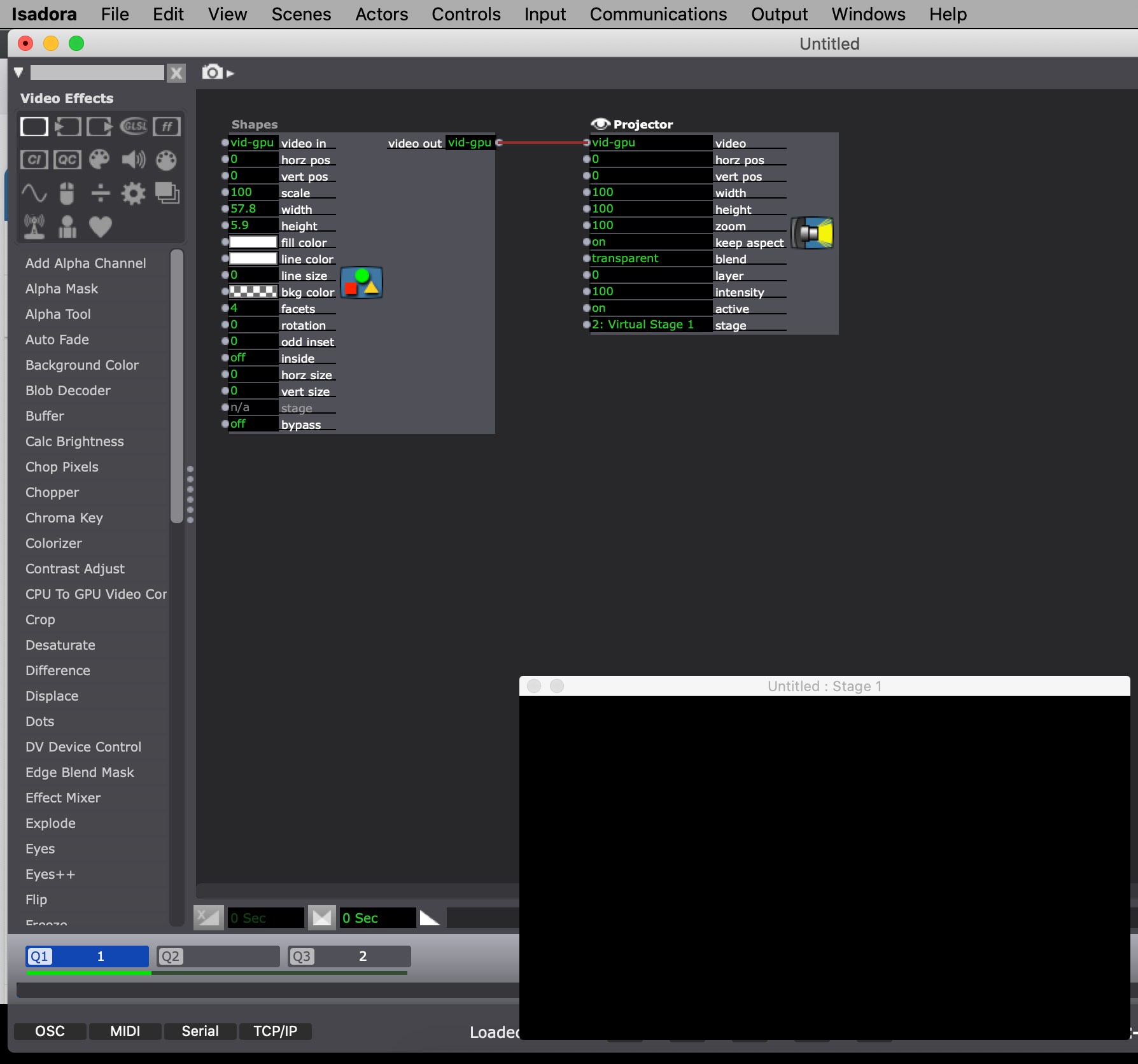The image size is (1138, 1064).
Task: Select the audio speaker category icon
Action: pyautogui.click(x=134, y=160)
